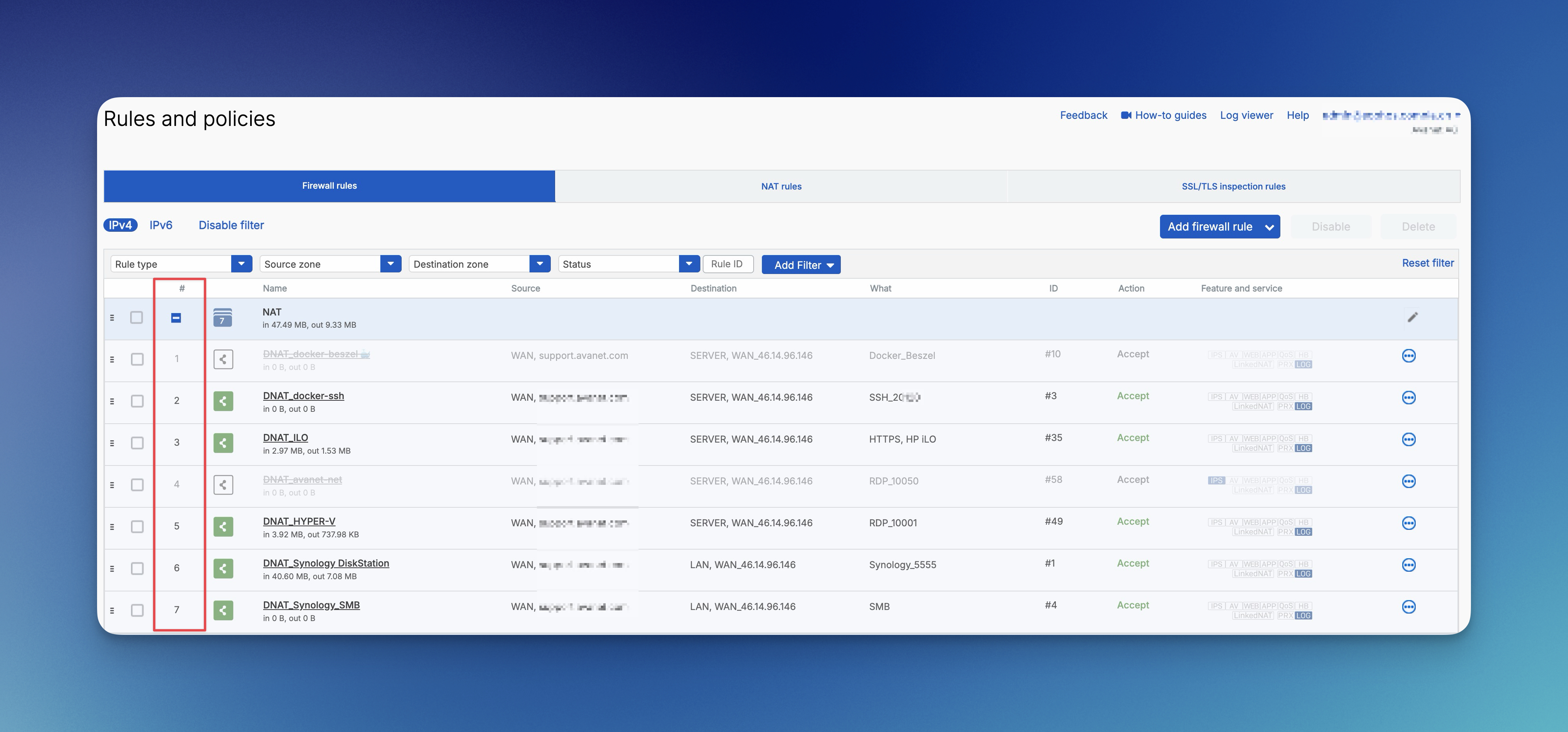Click the DNAT_HYPER-V green rule icon
This screenshot has width=1568, height=732.
point(223,526)
